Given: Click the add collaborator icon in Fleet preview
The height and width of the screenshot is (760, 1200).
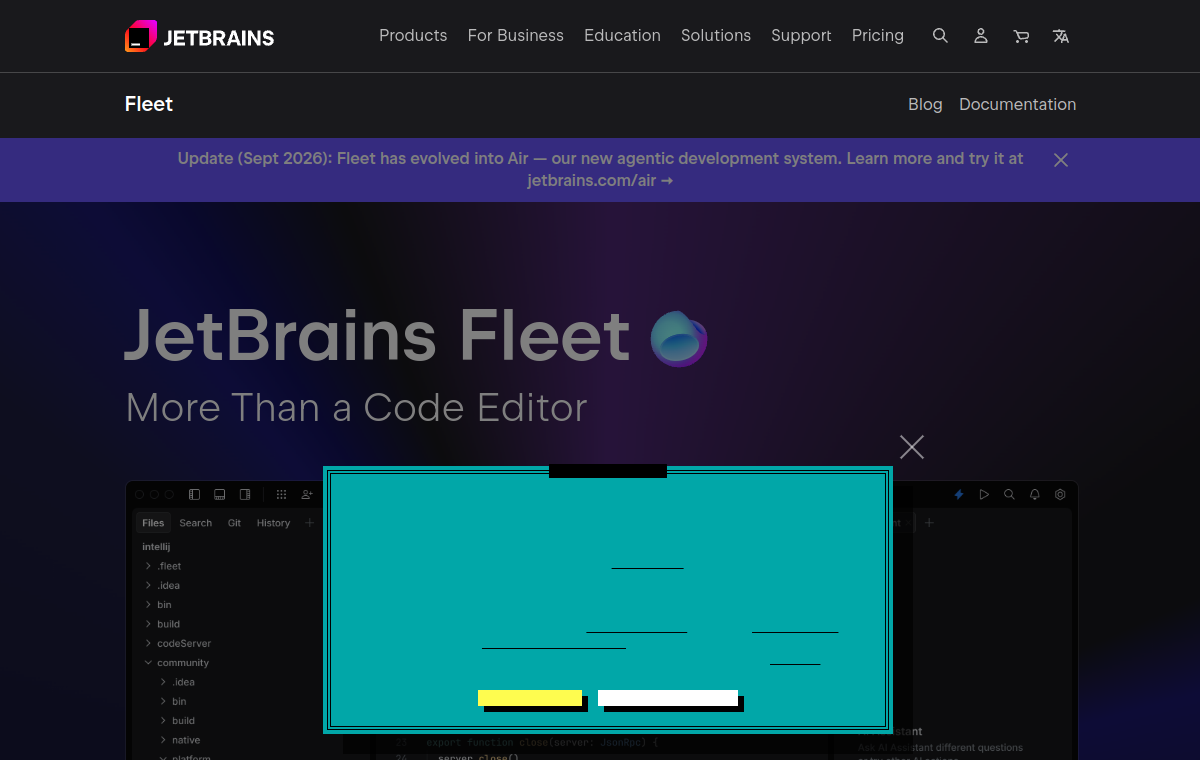Looking at the screenshot, I should click(307, 494).
